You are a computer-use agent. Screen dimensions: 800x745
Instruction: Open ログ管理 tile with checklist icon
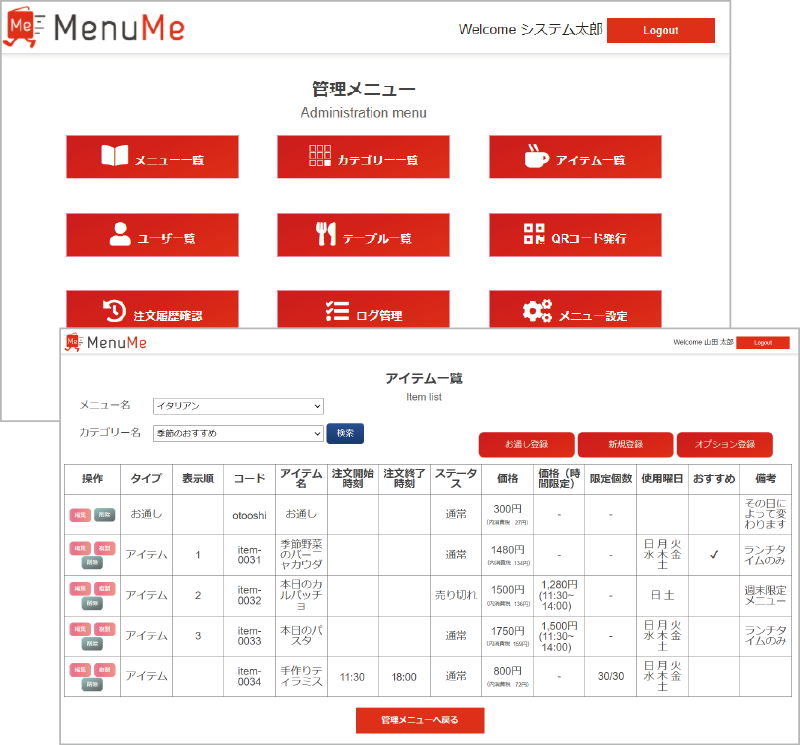363,309
